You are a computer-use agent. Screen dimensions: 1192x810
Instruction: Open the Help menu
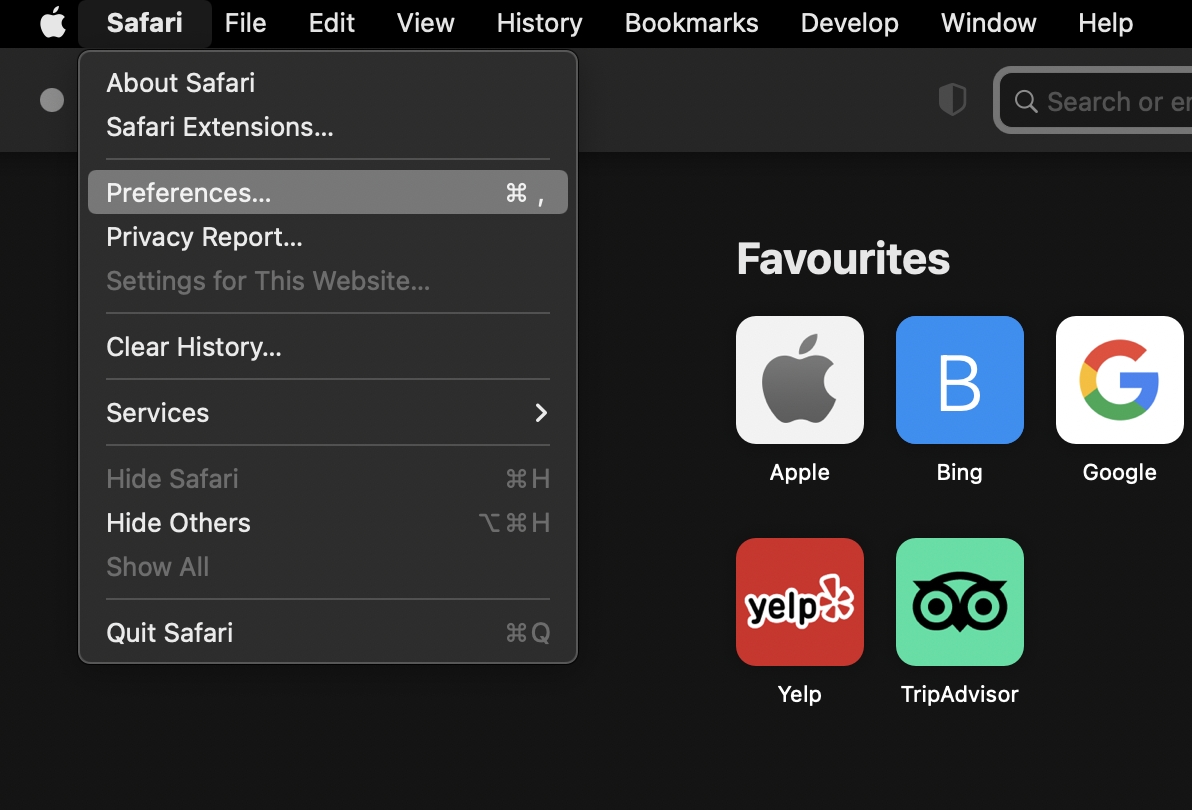click(1106, 23)
